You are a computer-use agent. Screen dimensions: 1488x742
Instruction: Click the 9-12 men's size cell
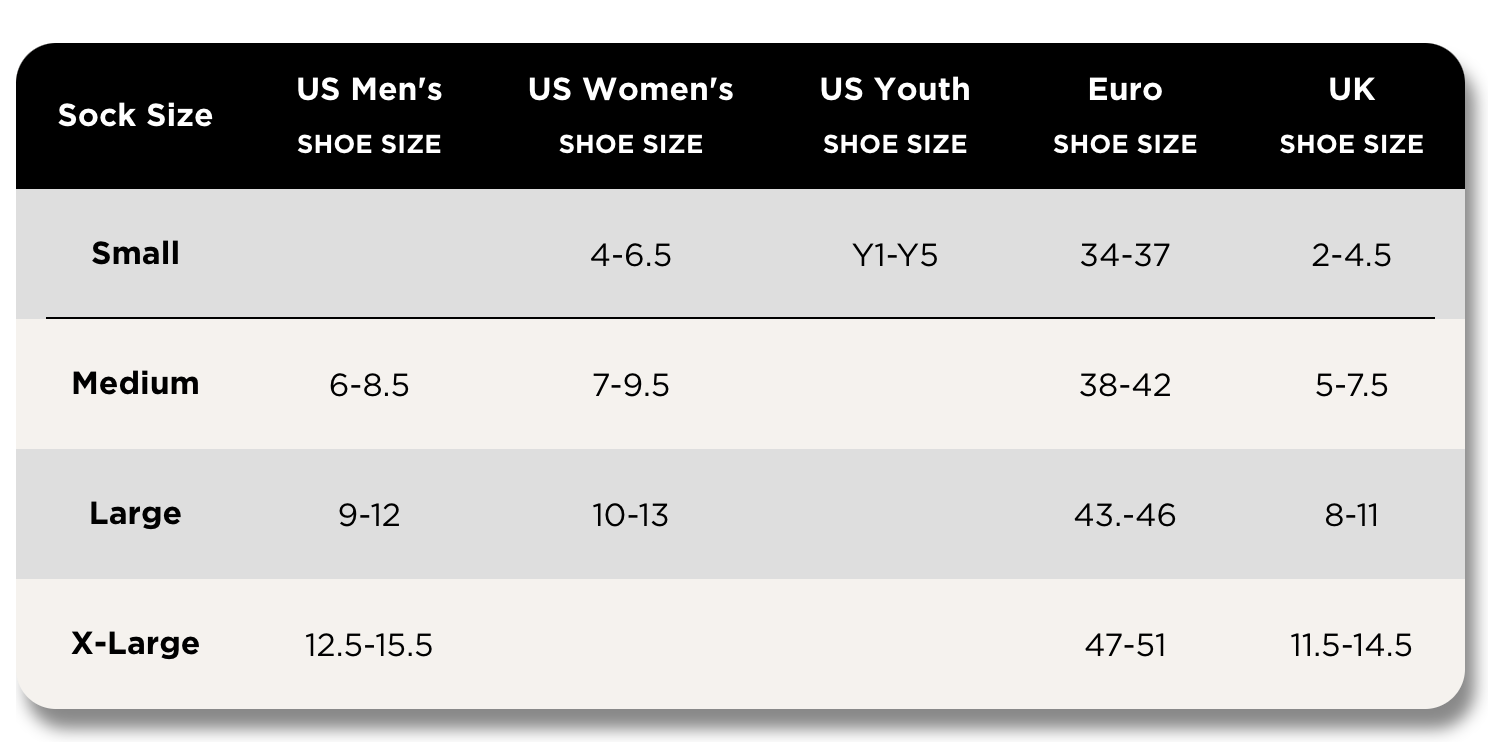[369, 516]
